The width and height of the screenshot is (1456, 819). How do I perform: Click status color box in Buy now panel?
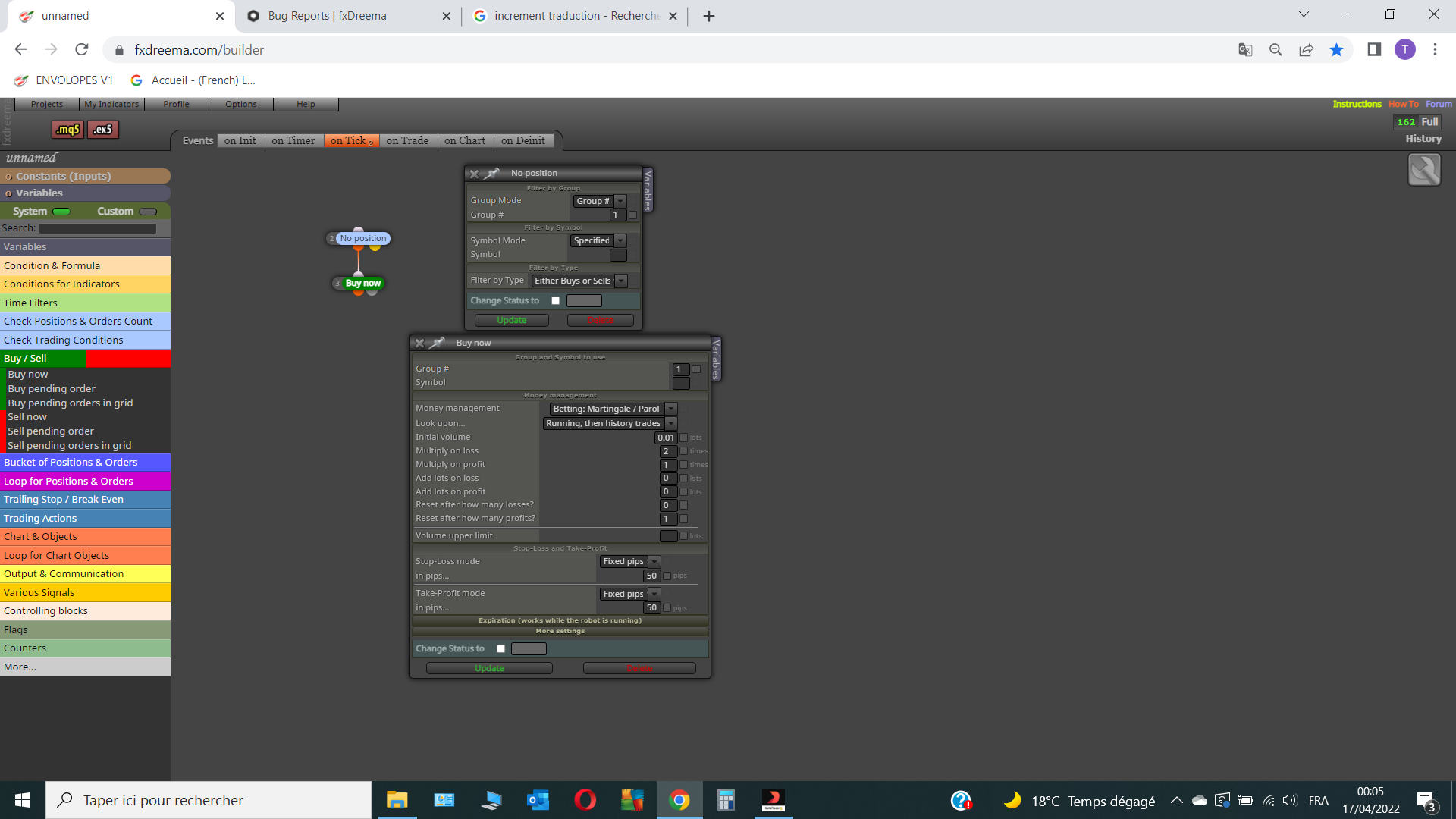pos(529,649)
